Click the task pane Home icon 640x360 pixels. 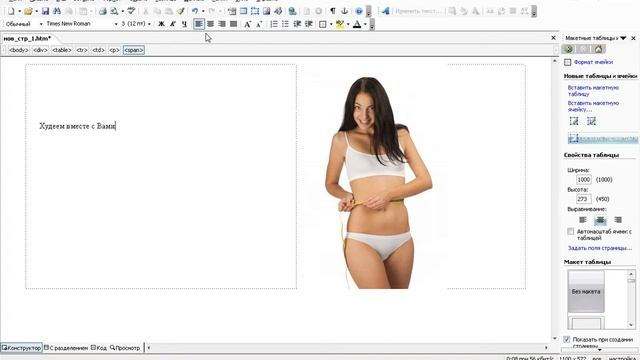(598, 49)
